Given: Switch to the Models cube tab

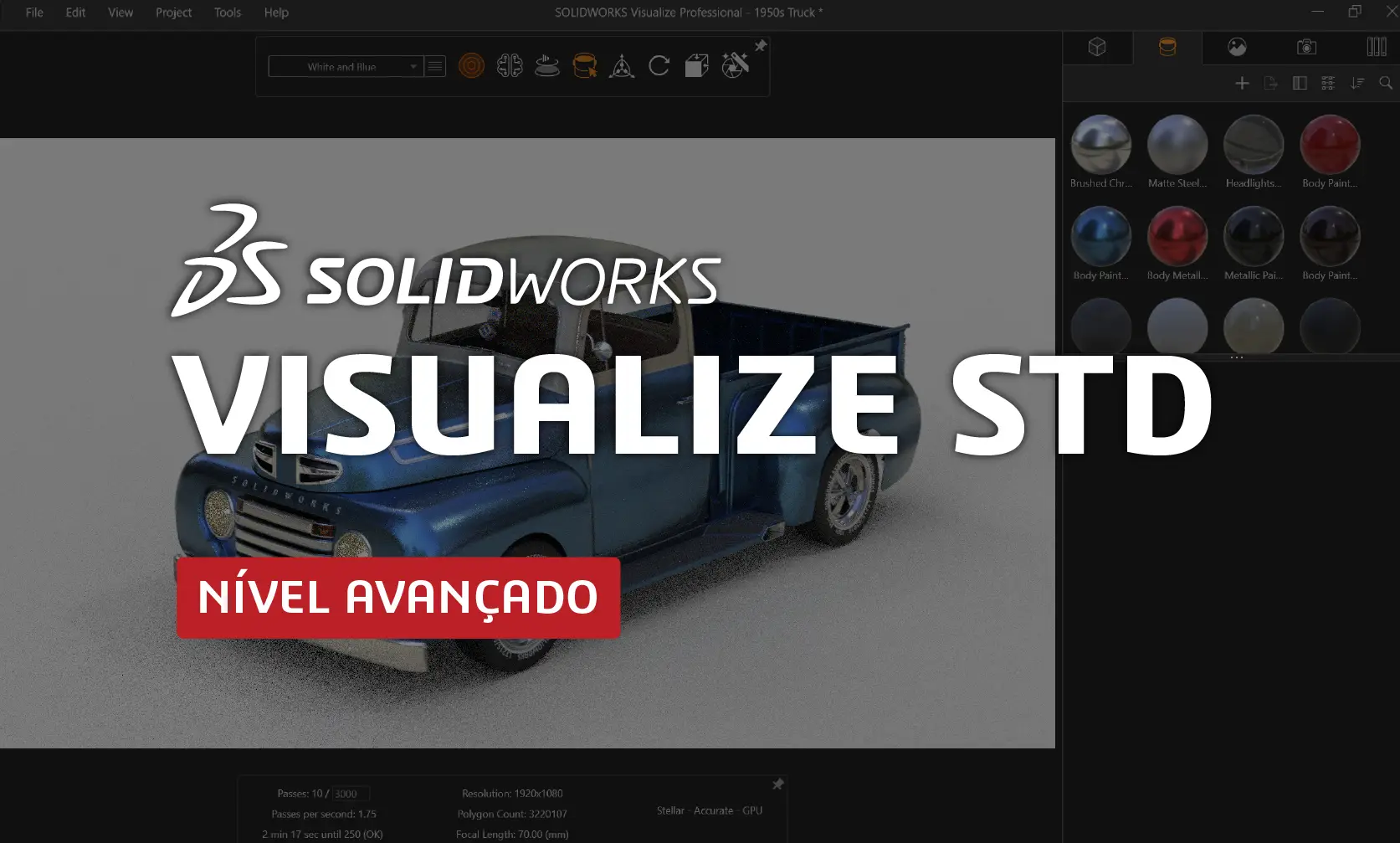Looking at the screenshot, I should (1097, 47).
